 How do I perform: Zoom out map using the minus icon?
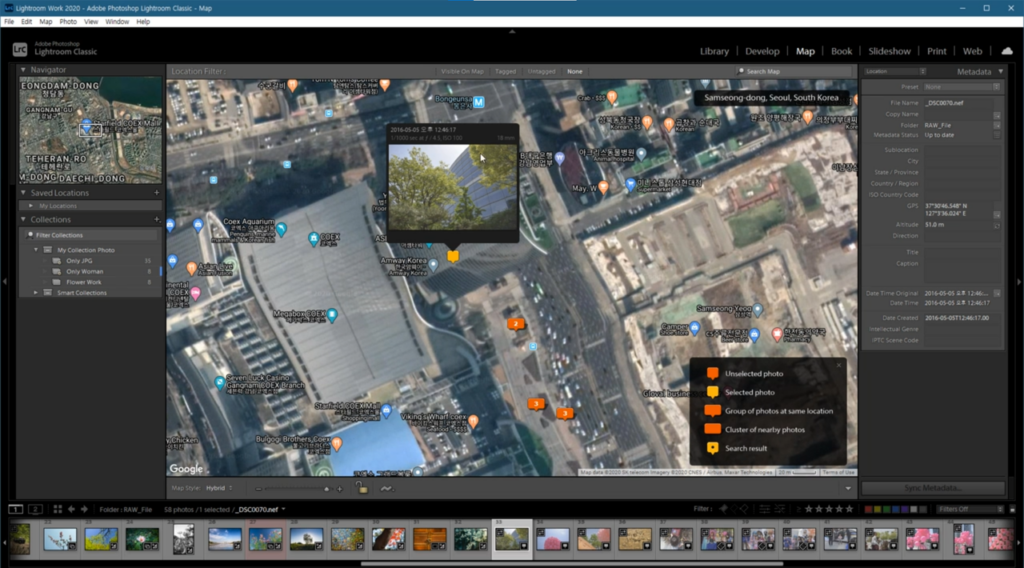[259, 488]
